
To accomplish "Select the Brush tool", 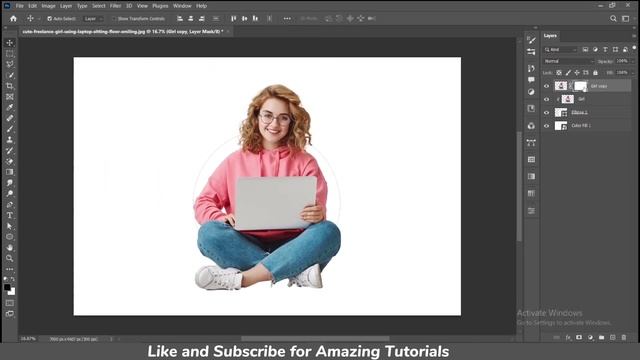I will click(x=10, y=129).
